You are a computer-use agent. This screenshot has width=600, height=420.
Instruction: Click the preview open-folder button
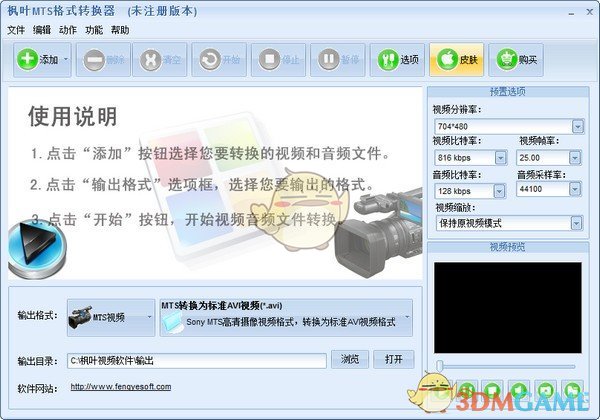572,391
